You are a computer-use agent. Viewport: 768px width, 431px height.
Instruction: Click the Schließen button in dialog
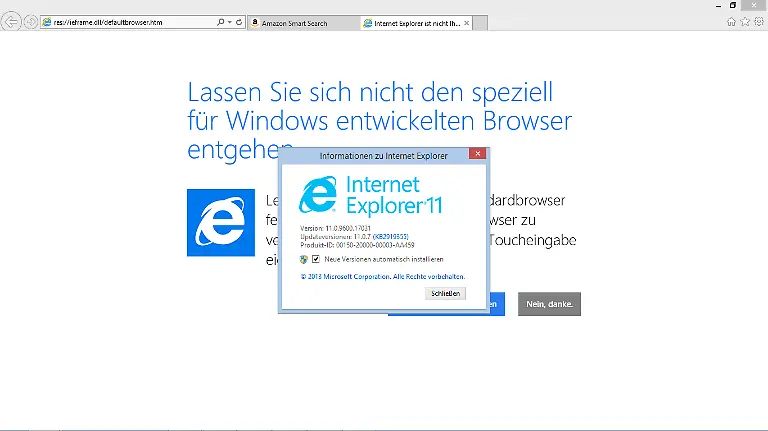click(x=445, y=293)
